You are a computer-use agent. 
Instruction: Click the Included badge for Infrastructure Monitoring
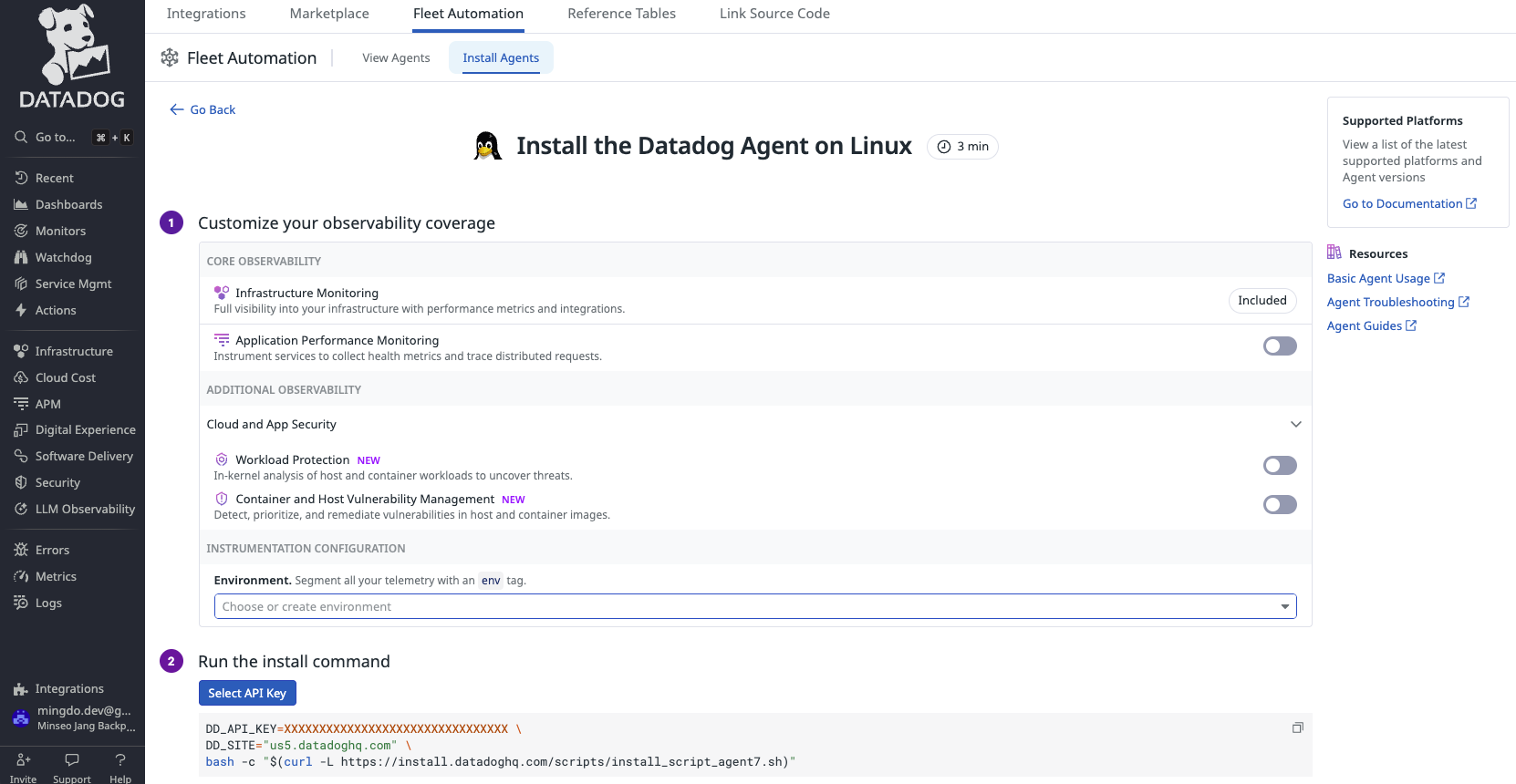click(1262, 300)
